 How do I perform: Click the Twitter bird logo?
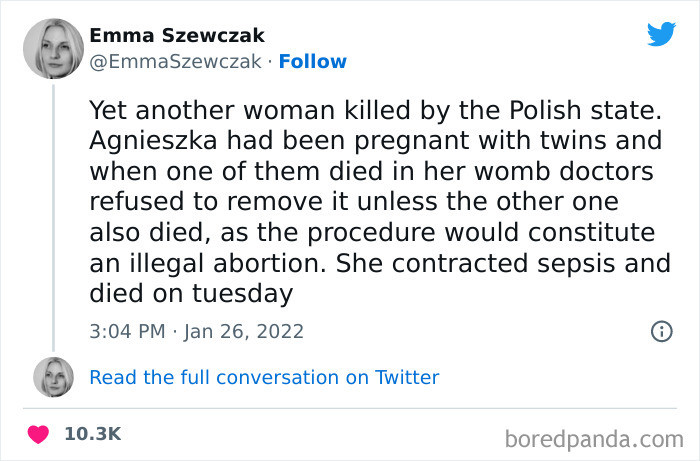[661, 33]
